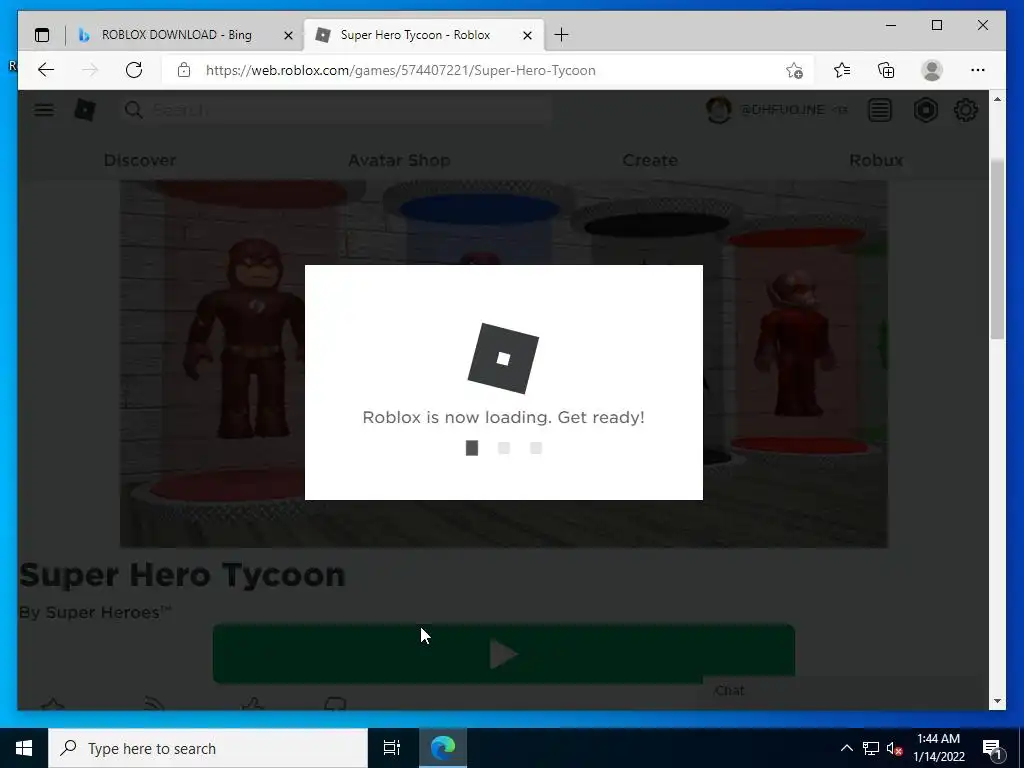This screenshot has height=768, width=1024.
Task: Open the Avatar Shop
Action: (x=399, y=160)
